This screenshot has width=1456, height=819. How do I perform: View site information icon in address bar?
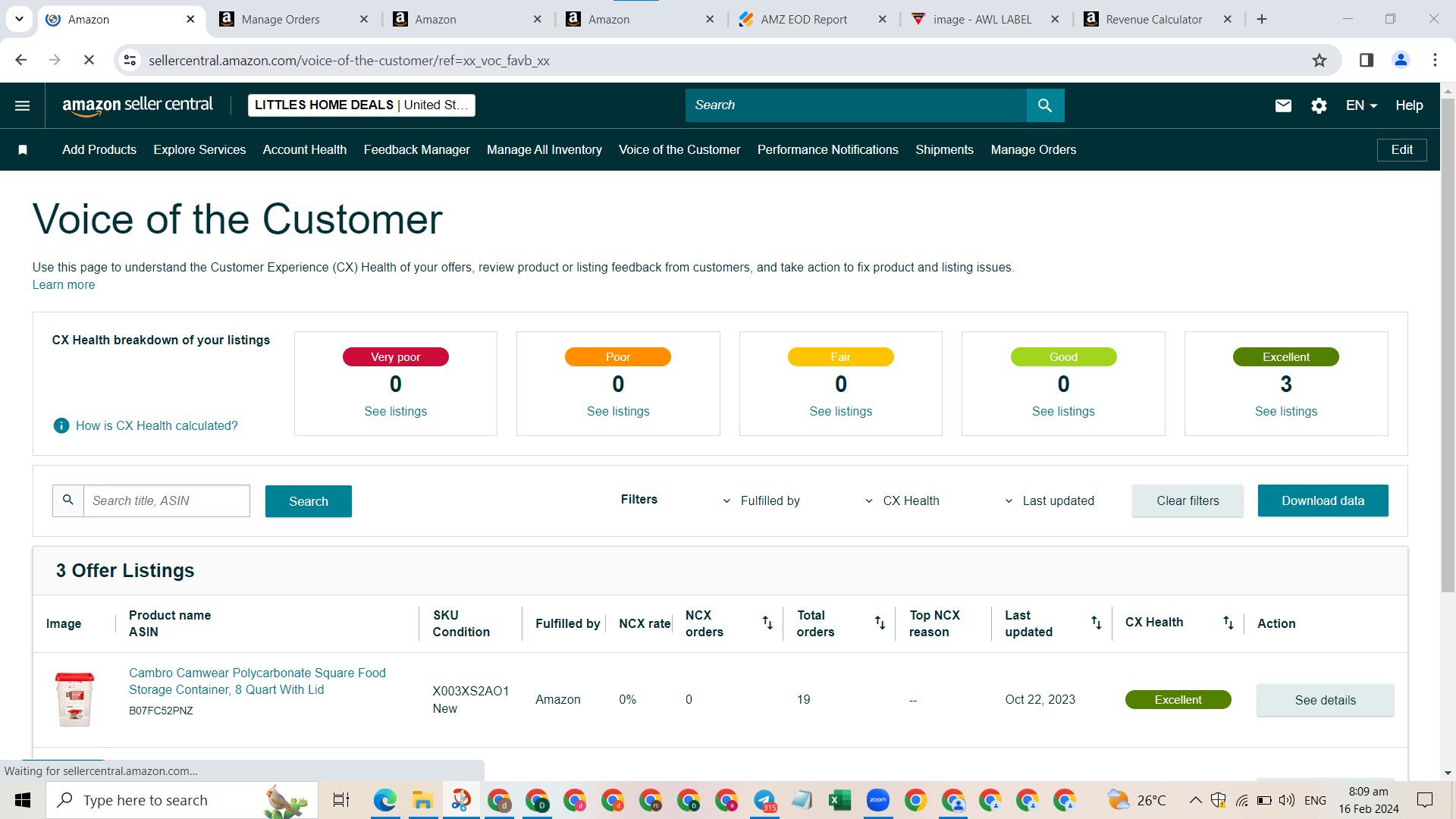point(130,60)
